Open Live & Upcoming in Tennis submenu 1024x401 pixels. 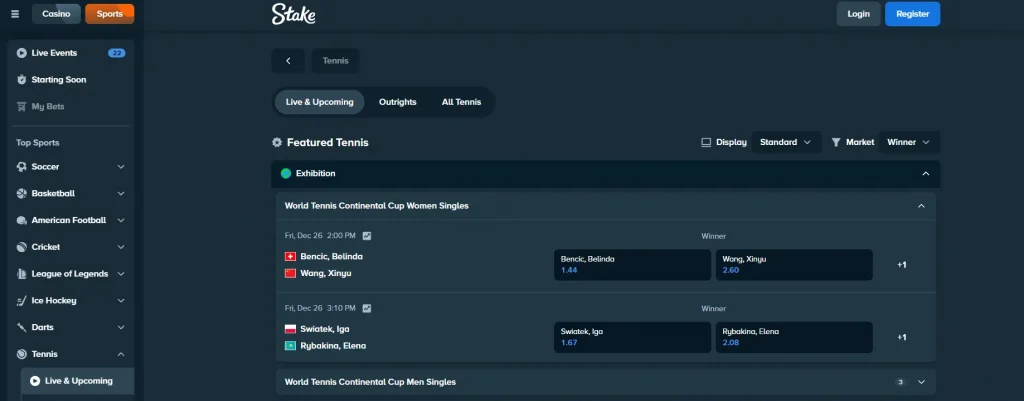(x=78, y=381)
